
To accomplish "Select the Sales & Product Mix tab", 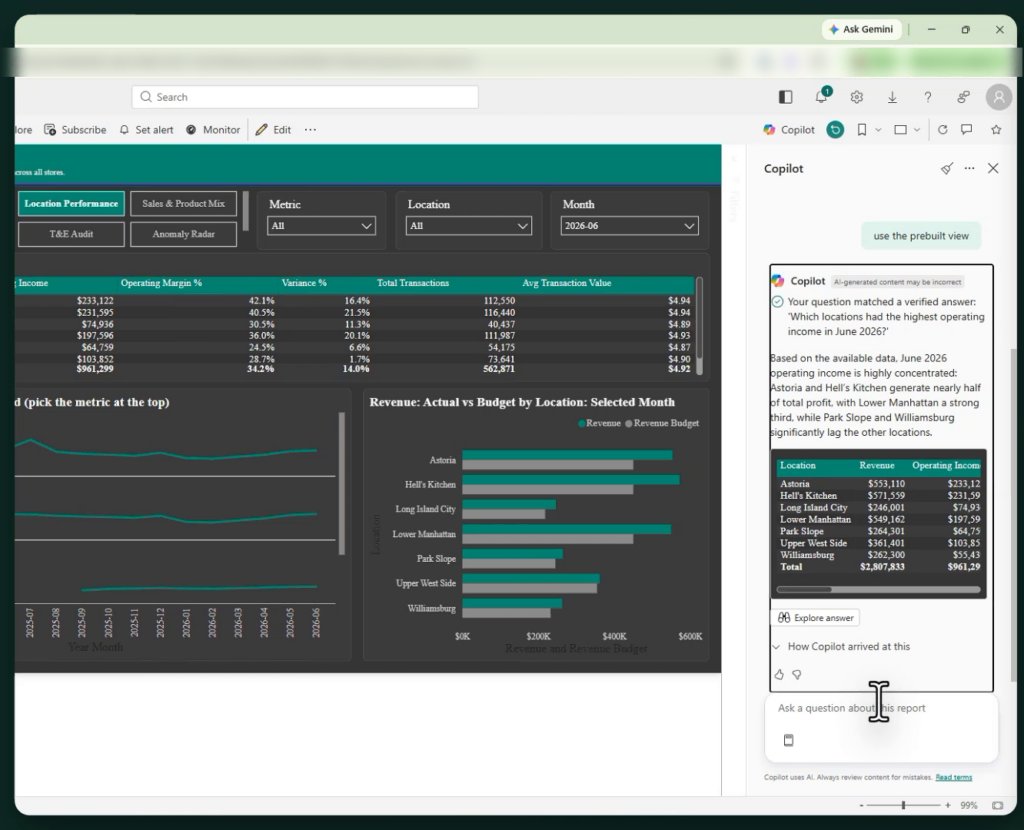I will pos(184,204).
